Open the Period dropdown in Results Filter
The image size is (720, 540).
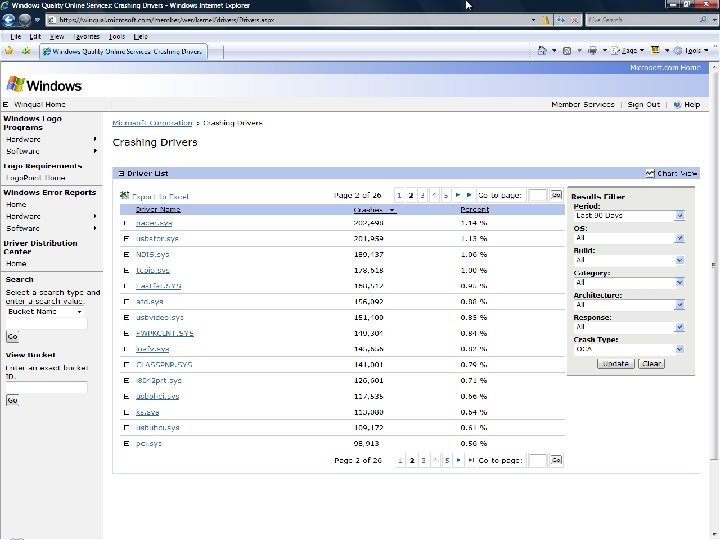pyautogui.click(x=679, y=215)
